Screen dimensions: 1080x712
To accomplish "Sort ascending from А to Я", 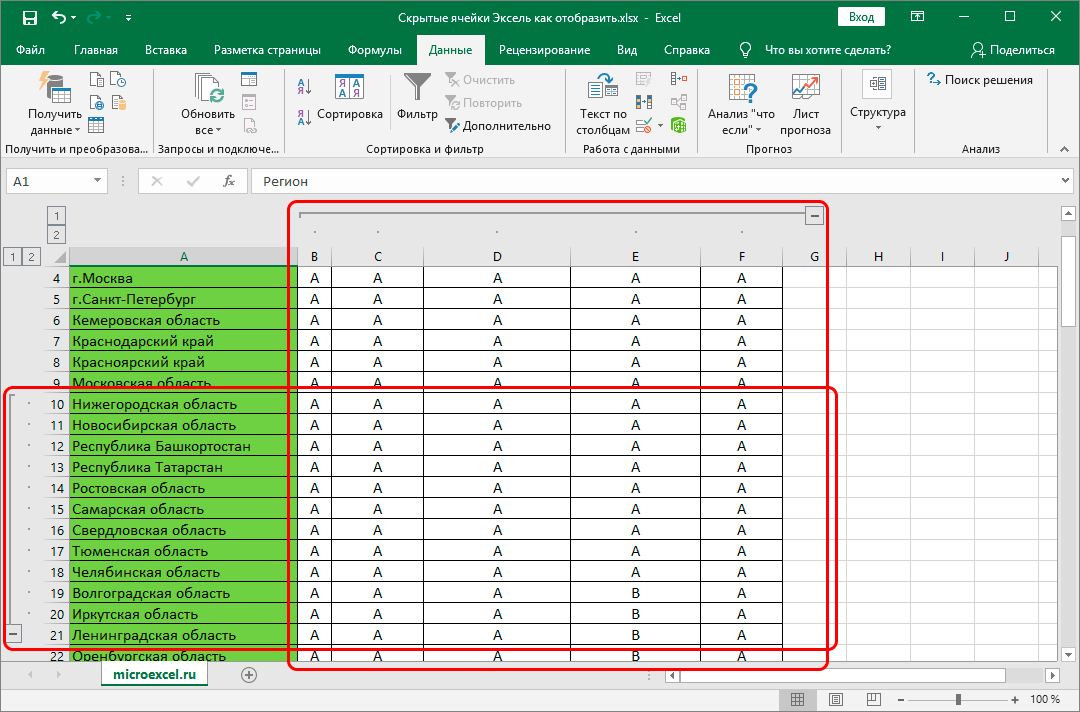I will [x=304, y=87].
